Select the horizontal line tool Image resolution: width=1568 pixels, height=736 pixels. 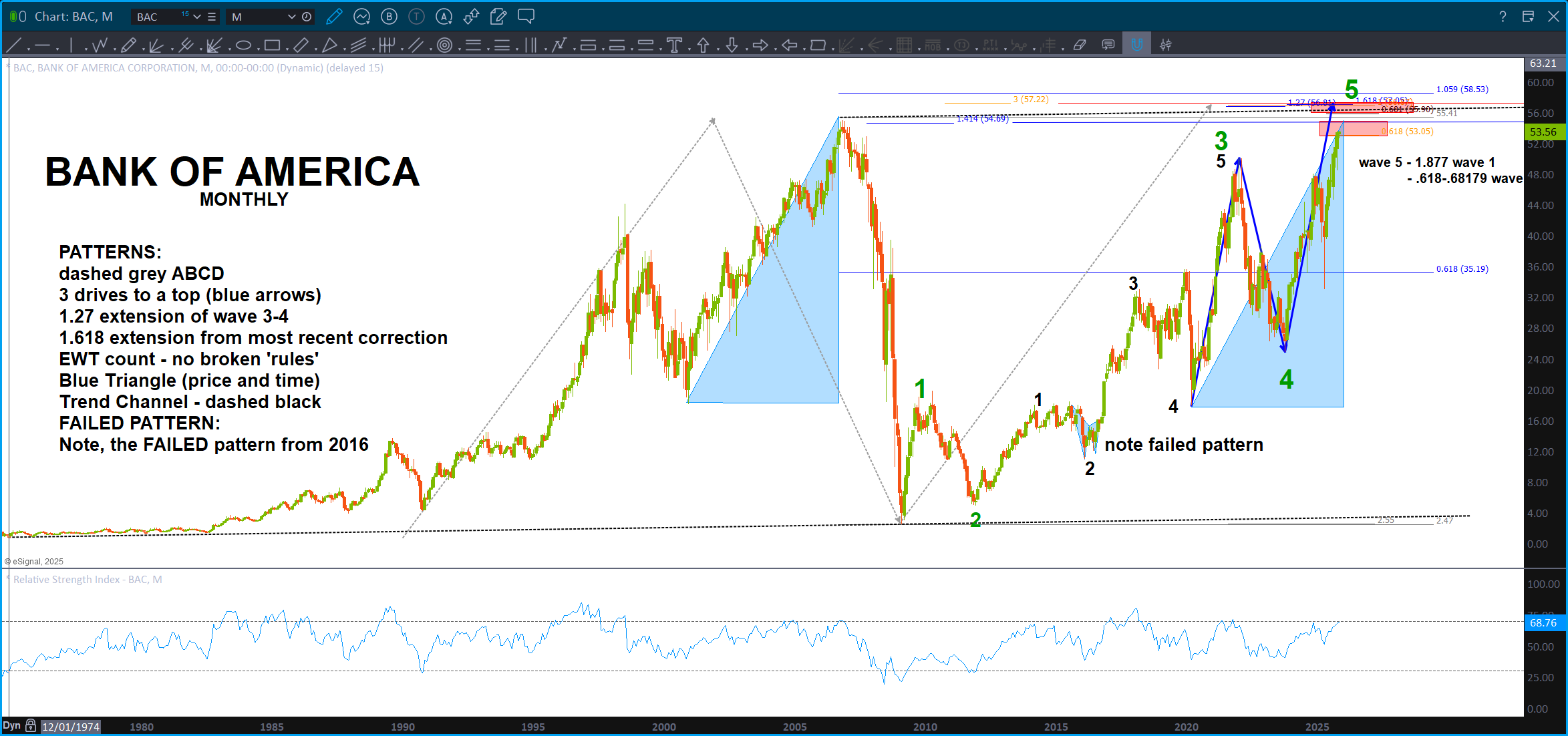coord(43,45)
